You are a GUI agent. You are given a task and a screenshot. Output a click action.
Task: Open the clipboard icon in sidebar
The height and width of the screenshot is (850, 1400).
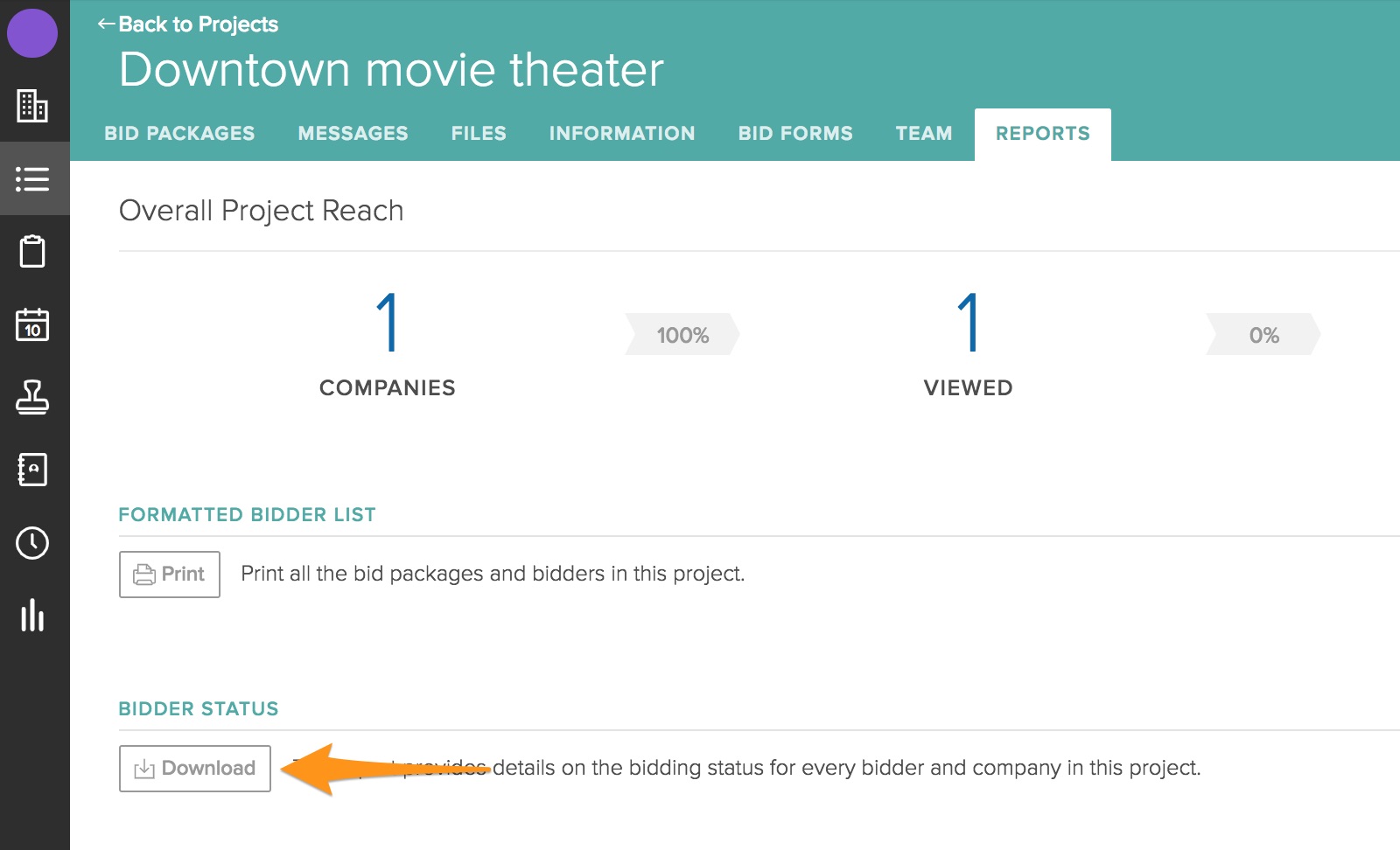(32, 252)
